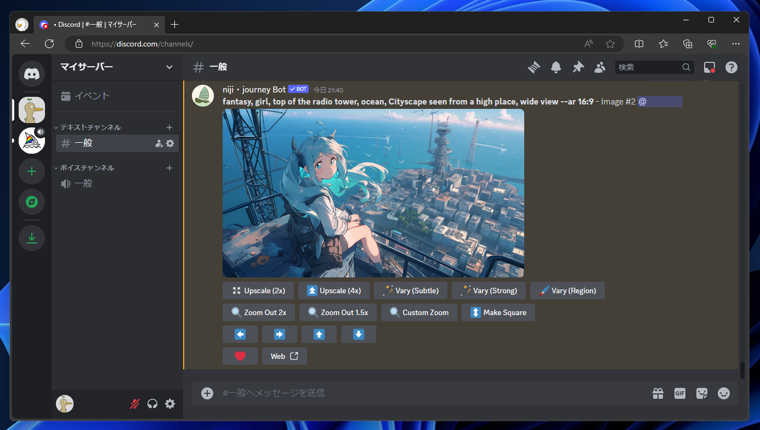760x430 pixels.
Task: Open the GIF picker
Action: 680,393
